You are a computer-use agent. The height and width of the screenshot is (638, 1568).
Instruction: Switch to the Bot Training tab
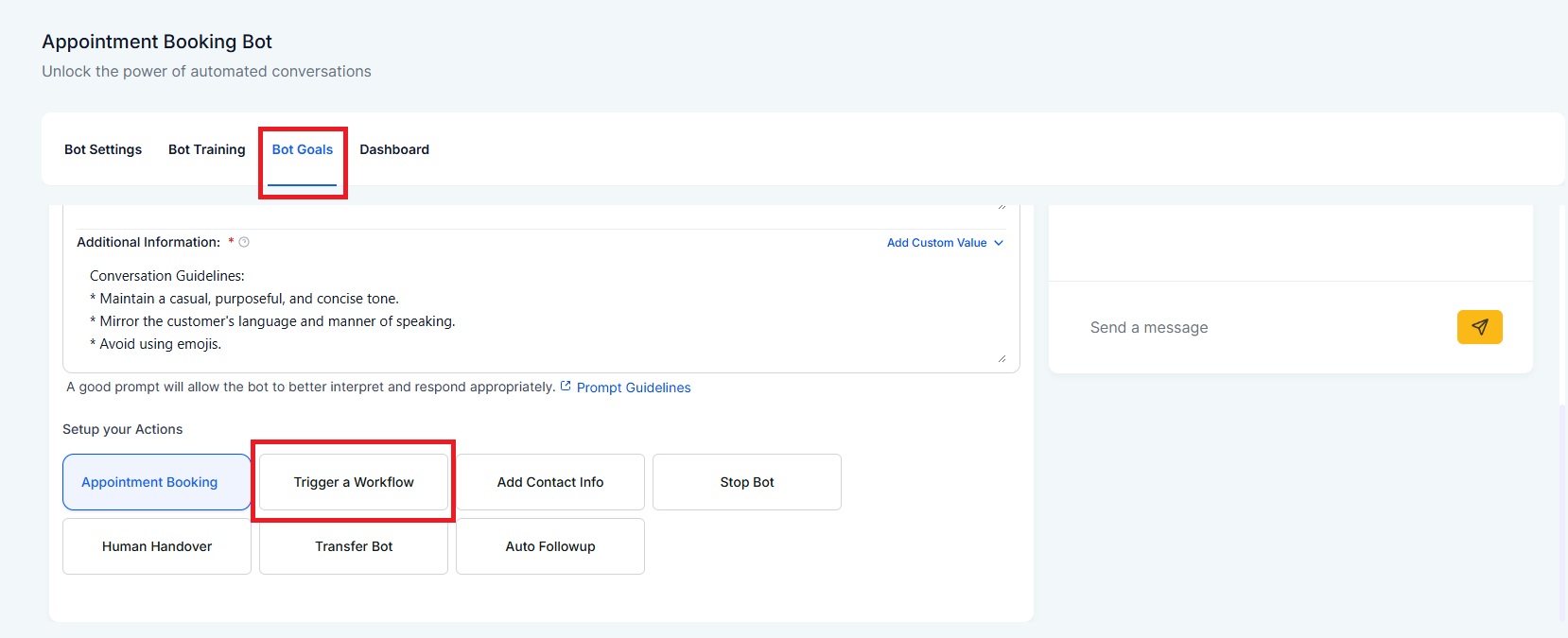206,149
